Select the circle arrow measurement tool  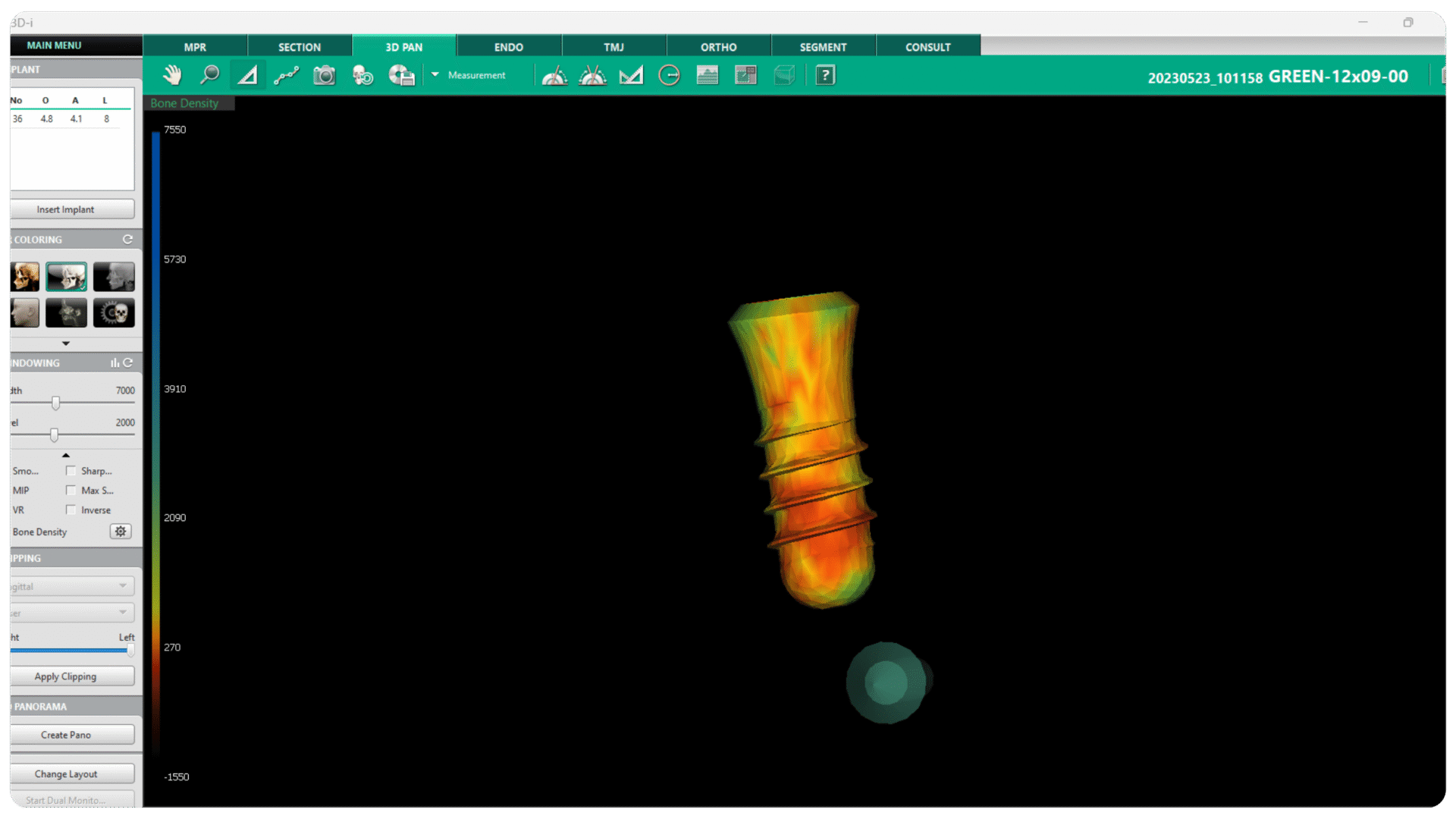tap(669, 75)
